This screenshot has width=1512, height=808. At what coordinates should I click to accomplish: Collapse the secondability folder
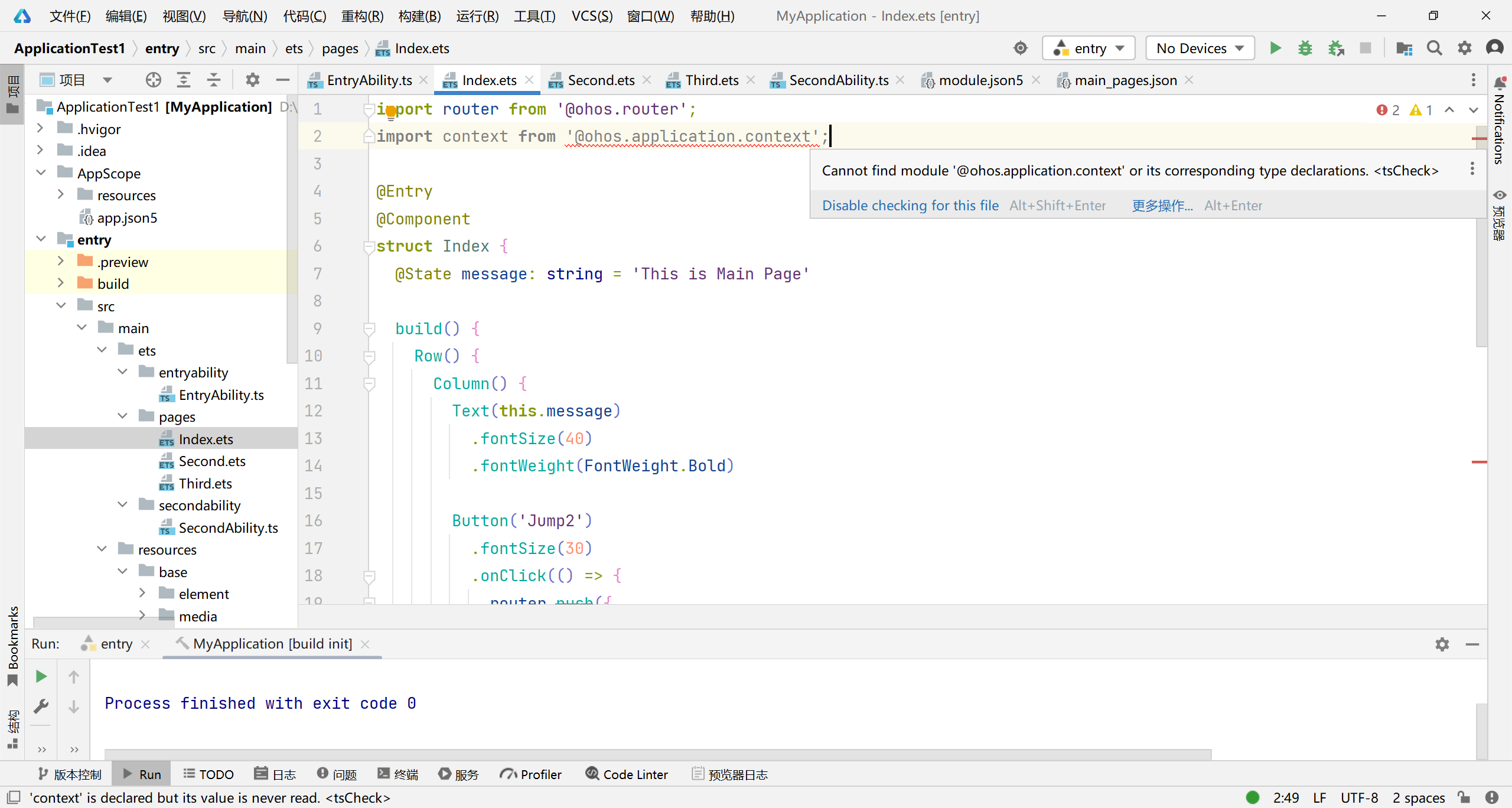pyautogui.click(x=122, y=504)
